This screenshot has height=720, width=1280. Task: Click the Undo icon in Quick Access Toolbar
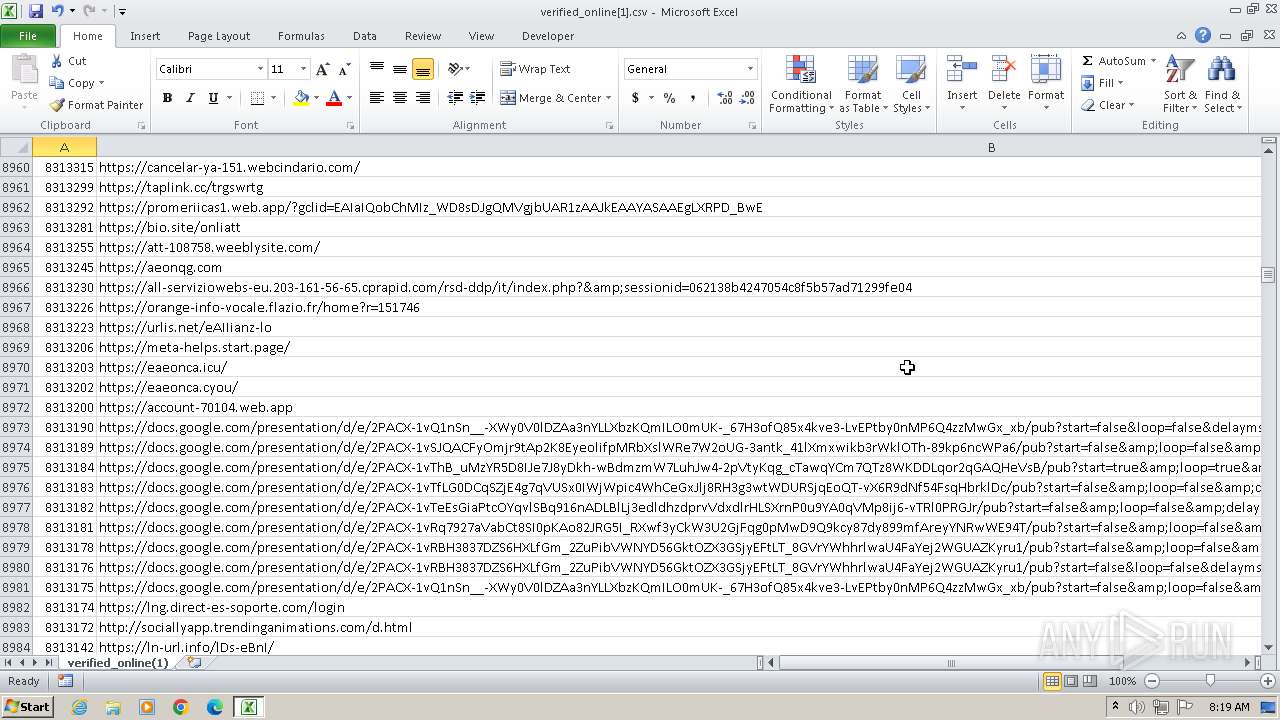[x=57, y=11]
